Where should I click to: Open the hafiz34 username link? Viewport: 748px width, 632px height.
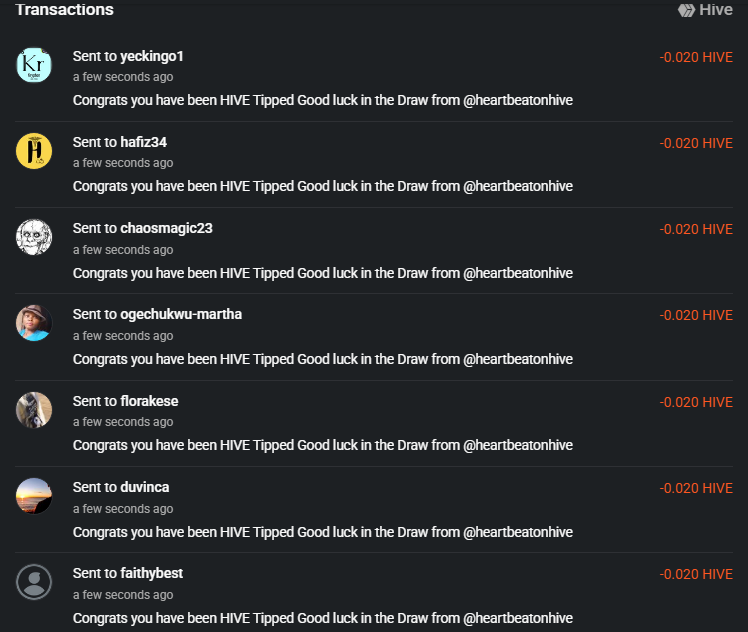pos(144,142)
